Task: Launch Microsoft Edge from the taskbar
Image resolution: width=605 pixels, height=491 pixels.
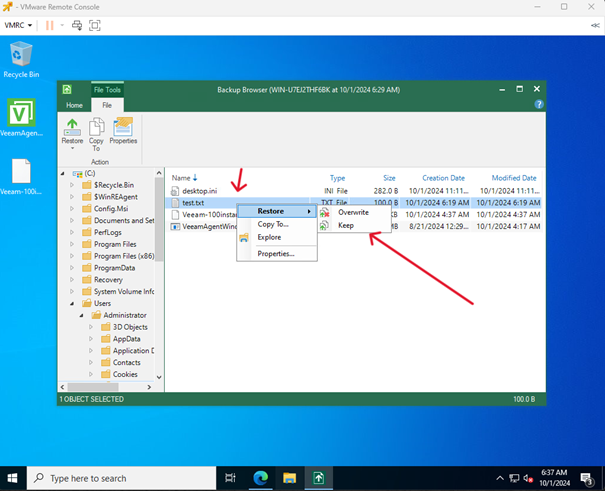Action: pyautogui.click(x=259, y=478)
